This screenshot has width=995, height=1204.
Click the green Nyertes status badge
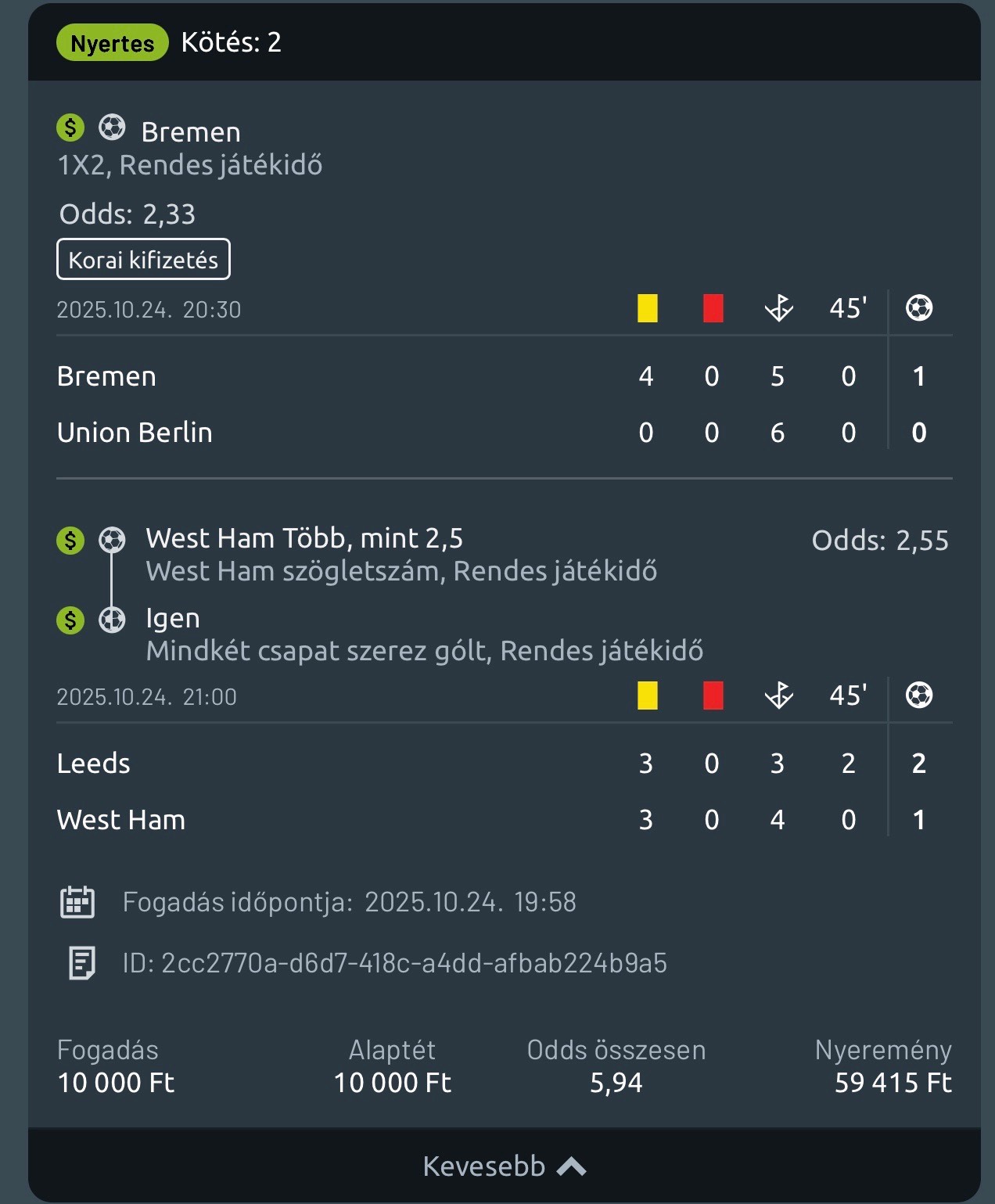pyautogui.click(x=112, y=43)
